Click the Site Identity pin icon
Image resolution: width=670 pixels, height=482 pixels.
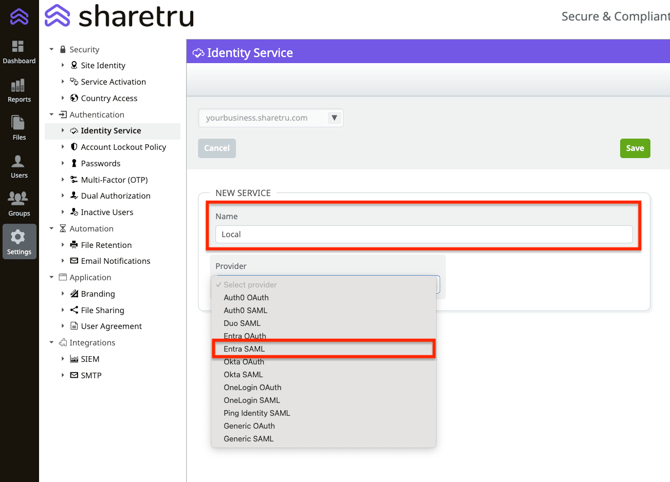[74, 65]
